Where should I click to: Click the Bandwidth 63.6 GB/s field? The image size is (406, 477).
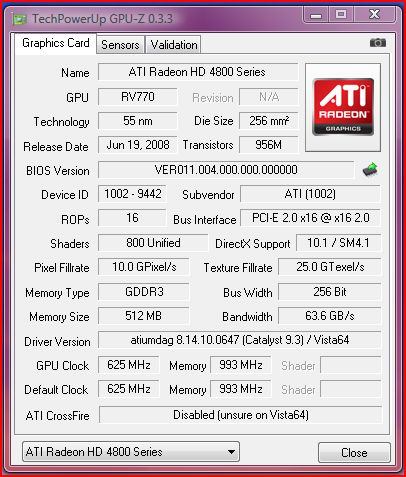click(x=330, y=316)
